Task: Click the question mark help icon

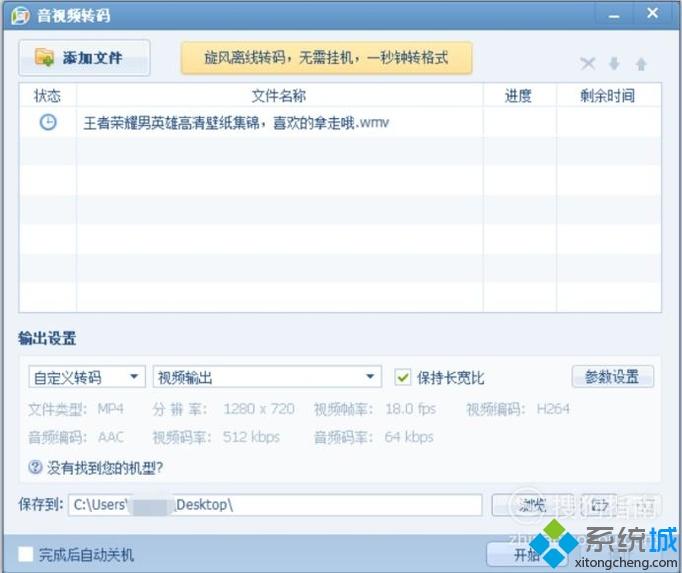Action: click(35, 467)
